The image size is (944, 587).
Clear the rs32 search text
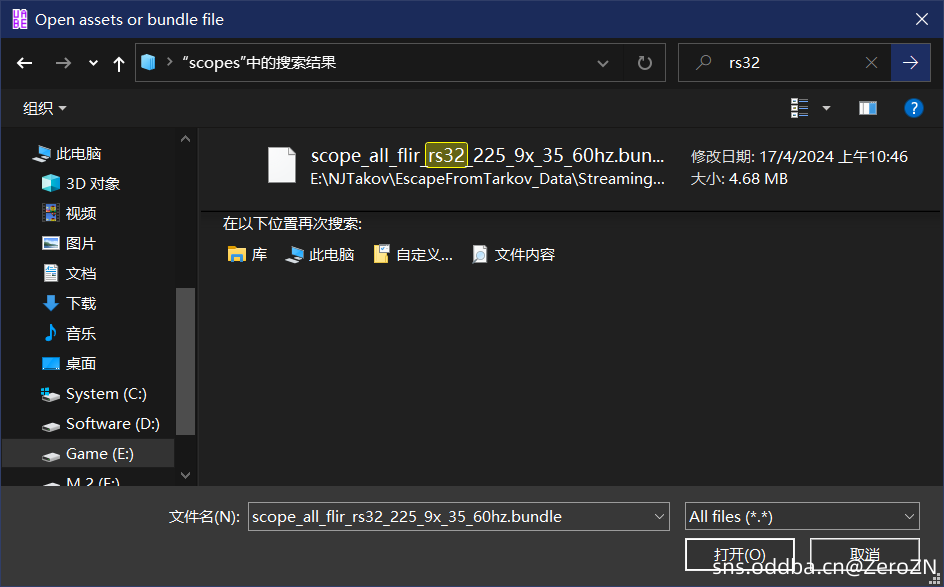pos(871,63)
